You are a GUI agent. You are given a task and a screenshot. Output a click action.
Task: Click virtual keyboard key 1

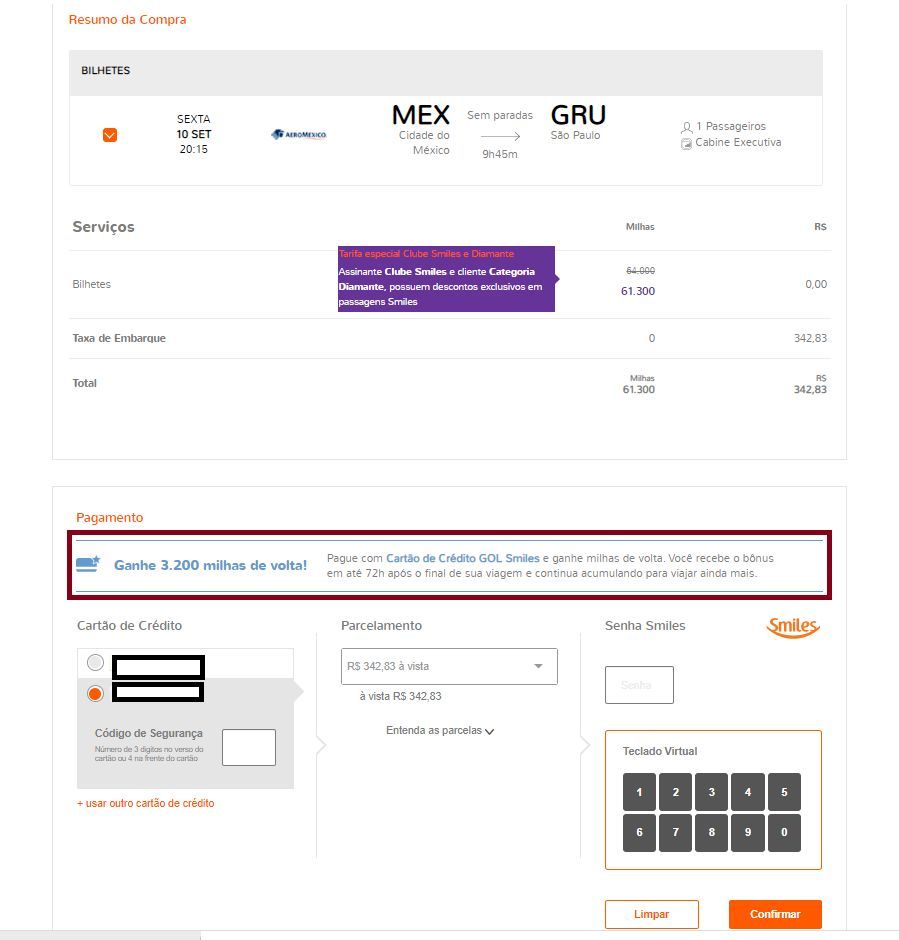coord(639,792)
